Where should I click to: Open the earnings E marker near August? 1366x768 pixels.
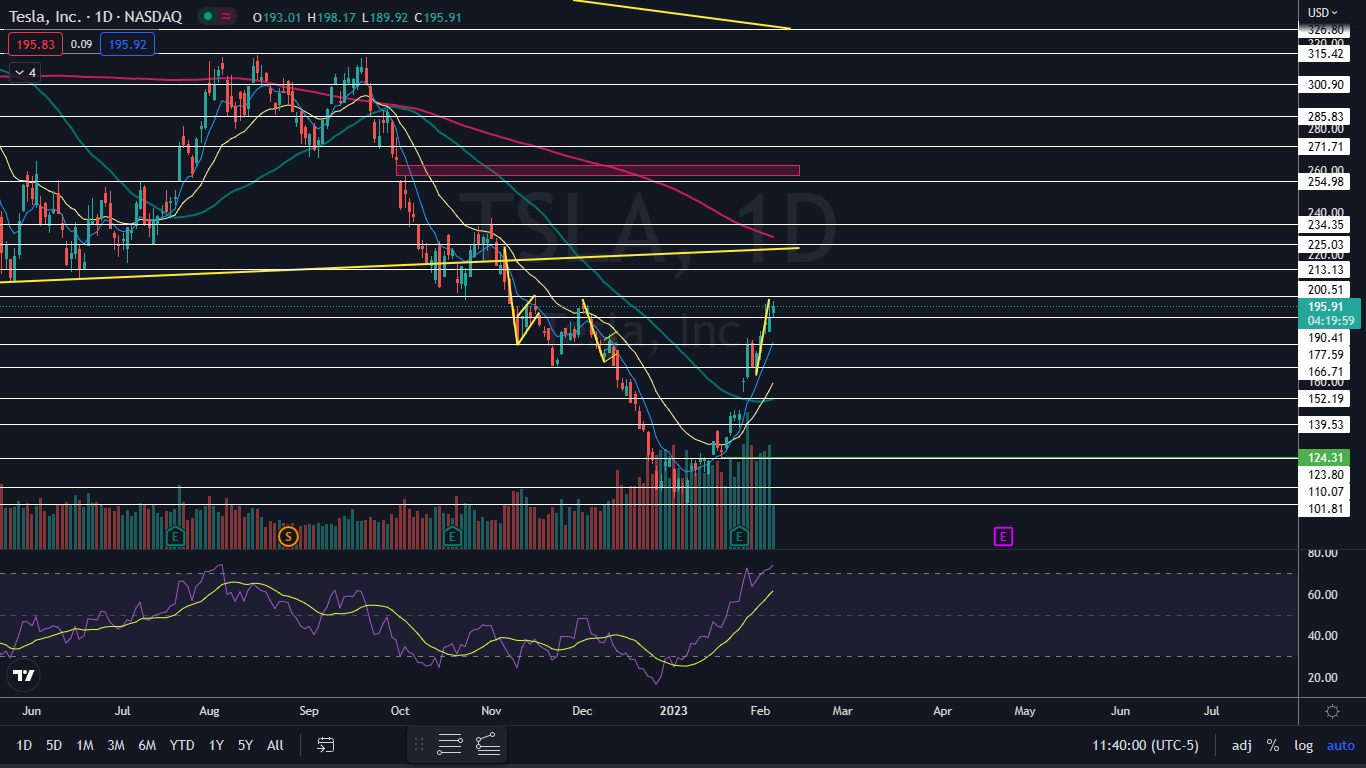click(176, 537)
